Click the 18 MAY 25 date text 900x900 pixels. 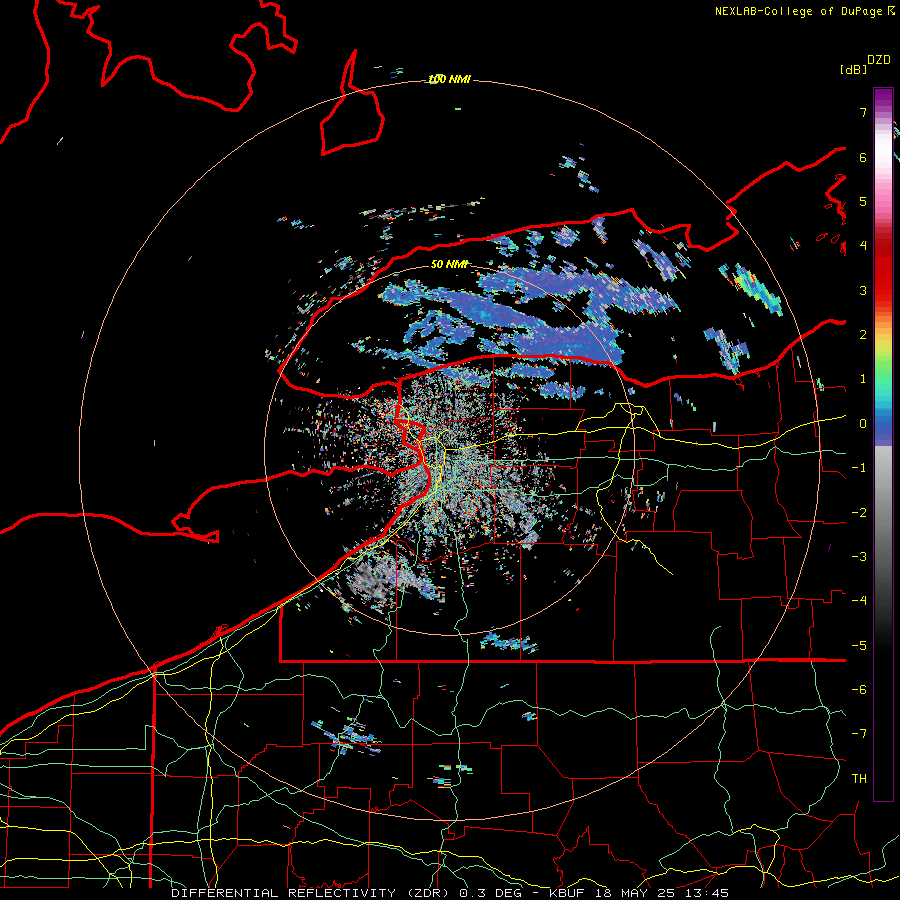633,893
